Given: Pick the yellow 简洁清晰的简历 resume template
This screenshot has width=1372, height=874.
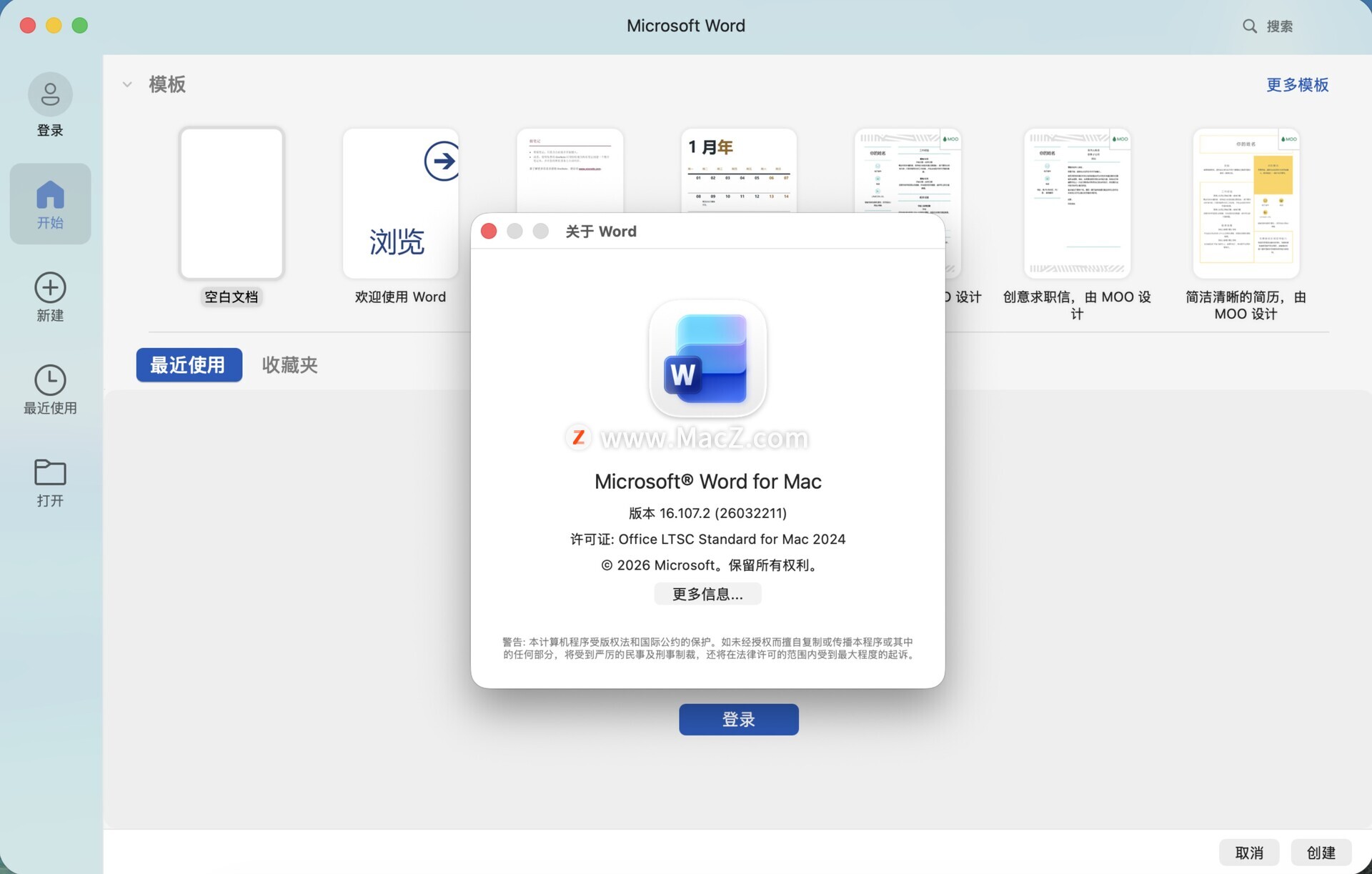Looking at the screenshot, I should 1246,204.
